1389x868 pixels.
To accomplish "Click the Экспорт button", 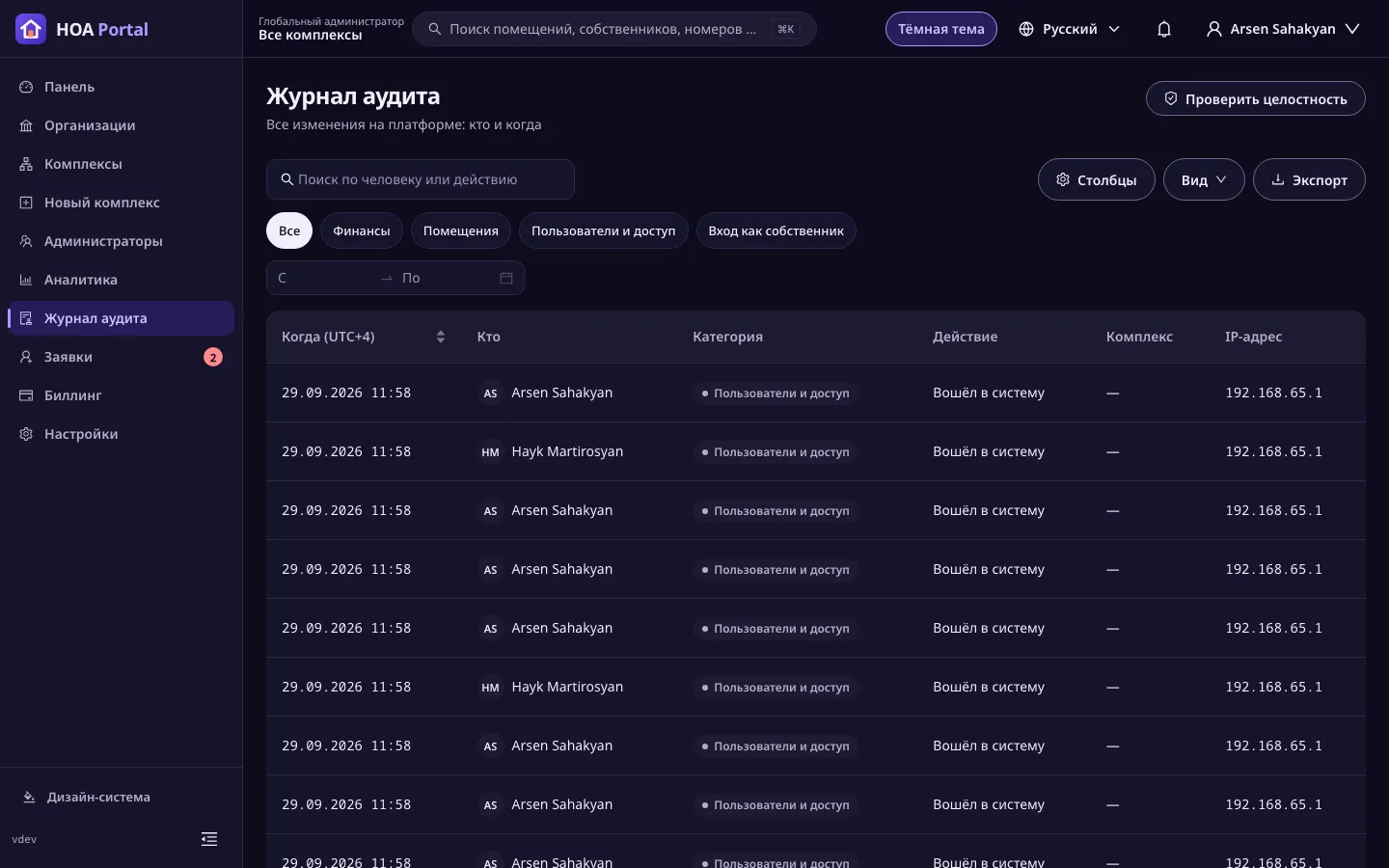I will tap(1309, 179).
